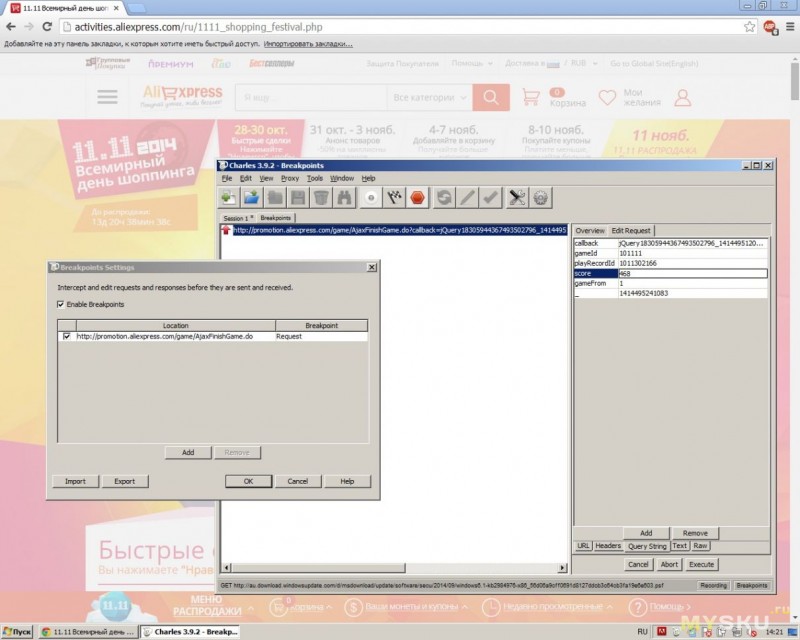Viewport: 800px width, 640px height.
Task: Expand the 'МЕНЮ РАСПРОДАЖИ' bottom bar menu
Action: coord(212,605)
